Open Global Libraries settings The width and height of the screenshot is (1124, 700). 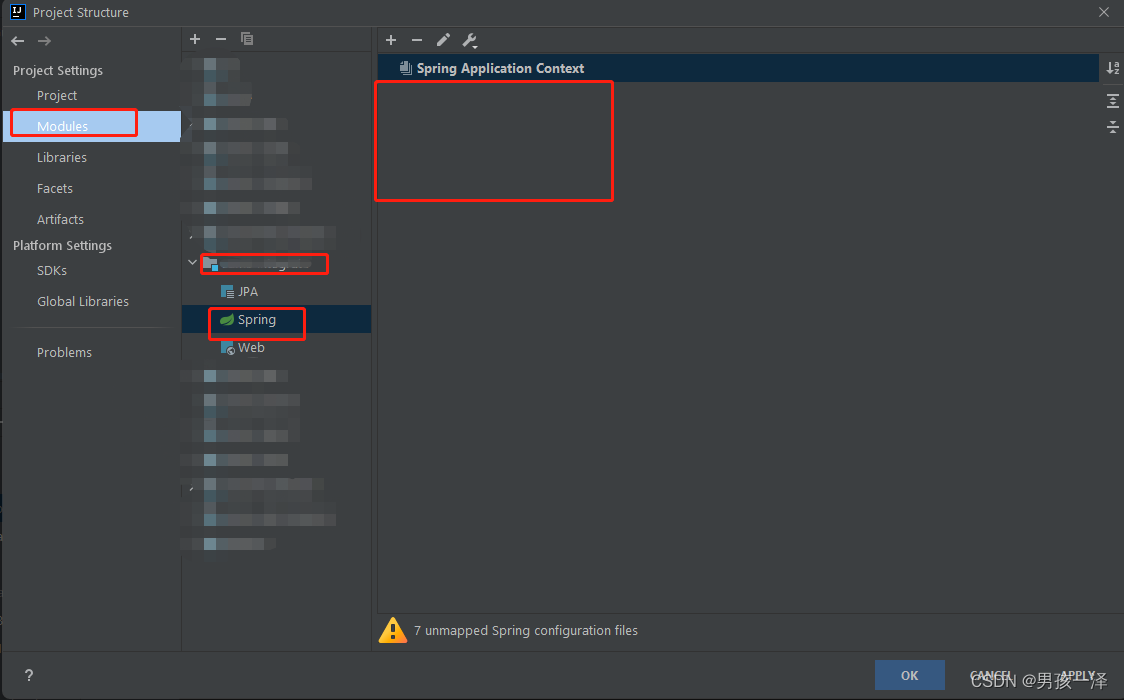point(82,302)
